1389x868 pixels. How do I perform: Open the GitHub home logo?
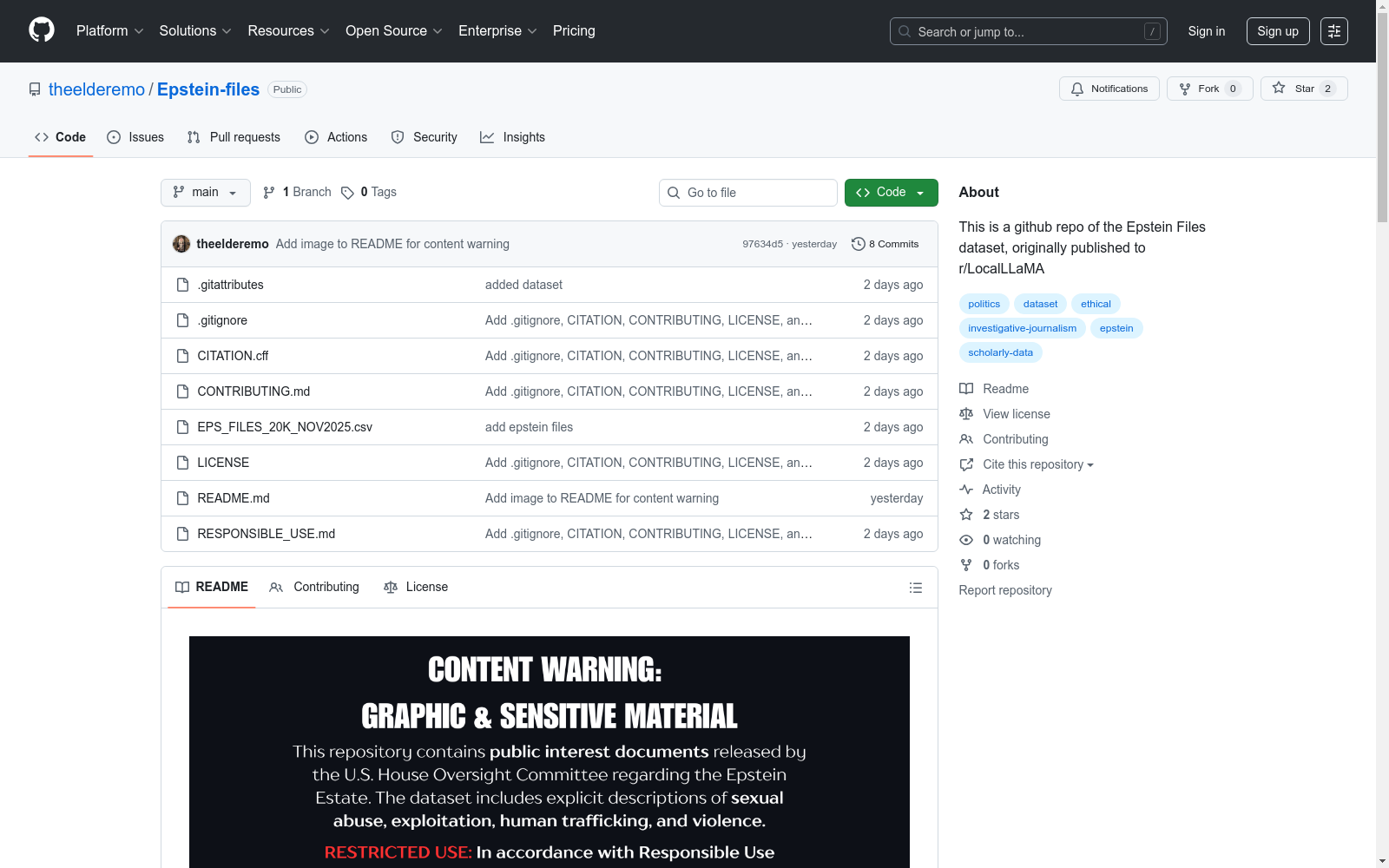(x=42, y=30)
